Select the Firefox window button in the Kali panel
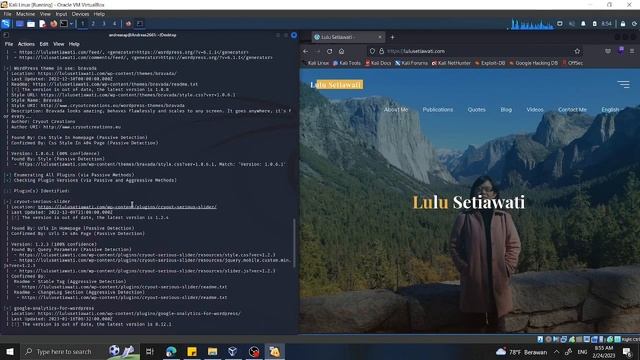This screenshot has height=360, width=640. coord(129,24)
